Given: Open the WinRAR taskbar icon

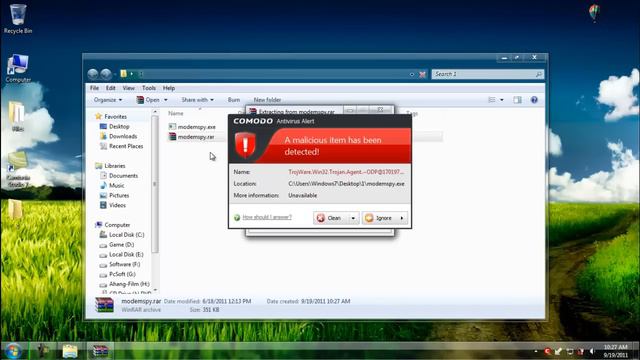Looking at the screenshot, I should [x=100, y=351].
